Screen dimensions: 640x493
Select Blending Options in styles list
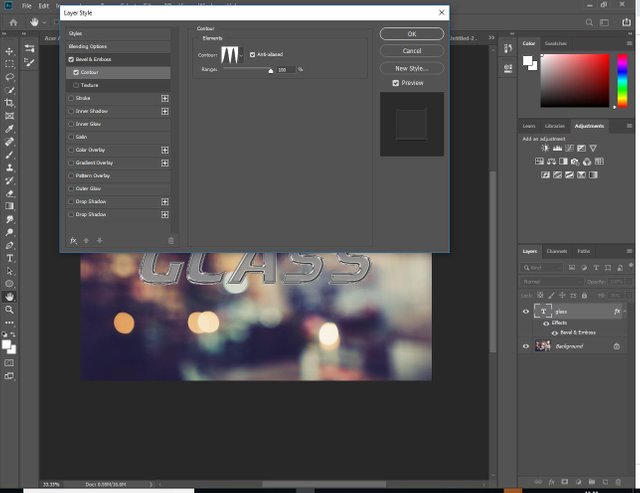pyautogui.click(x=118, y=47)
